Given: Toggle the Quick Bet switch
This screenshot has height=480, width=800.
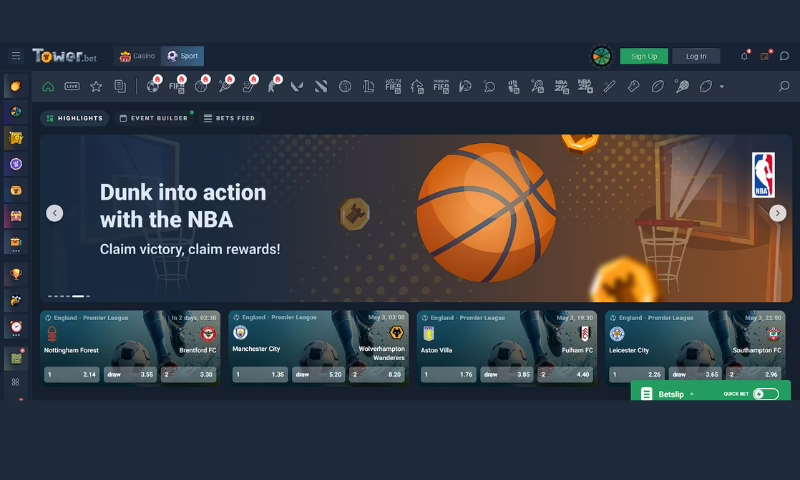Looking at the screenshot, I should click(x=766, y=394).
